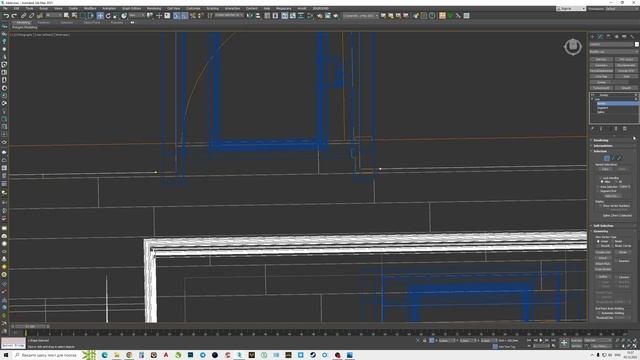Activate the Select and Scale tool
Screen dimensions: 640x360
coord(116,16)
